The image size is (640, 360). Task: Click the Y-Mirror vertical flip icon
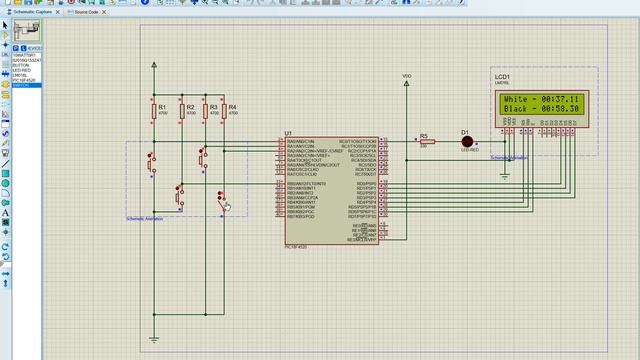point(5,283)
